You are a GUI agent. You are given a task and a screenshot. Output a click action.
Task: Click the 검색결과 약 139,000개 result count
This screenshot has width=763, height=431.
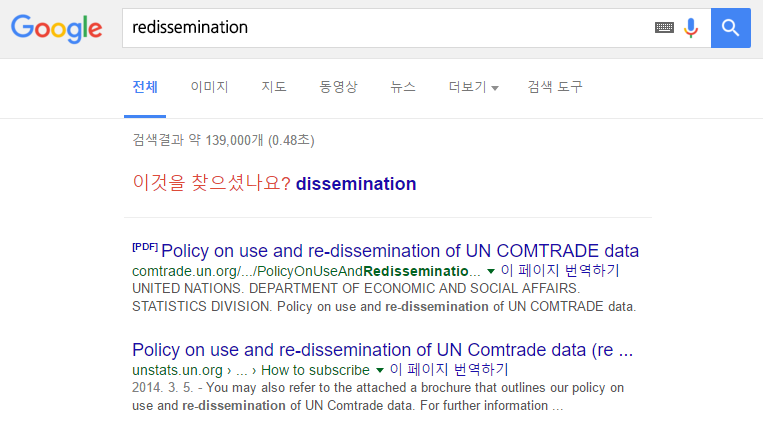click(223, 140)
